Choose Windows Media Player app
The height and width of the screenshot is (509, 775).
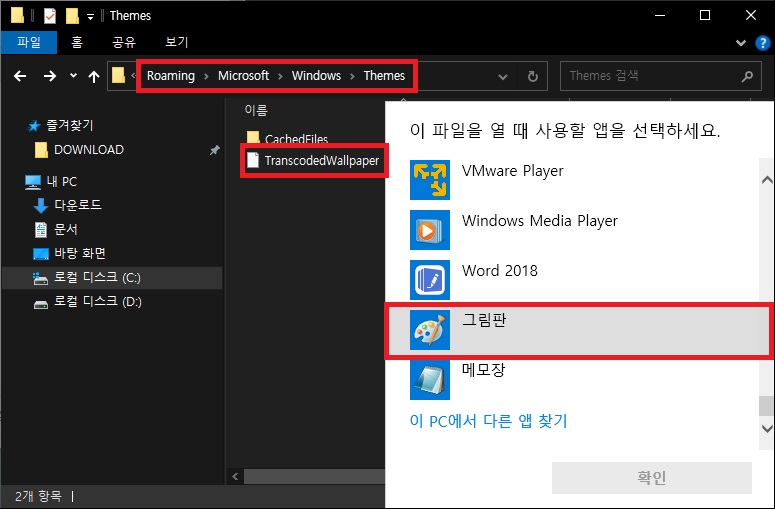tap(572, 230)
